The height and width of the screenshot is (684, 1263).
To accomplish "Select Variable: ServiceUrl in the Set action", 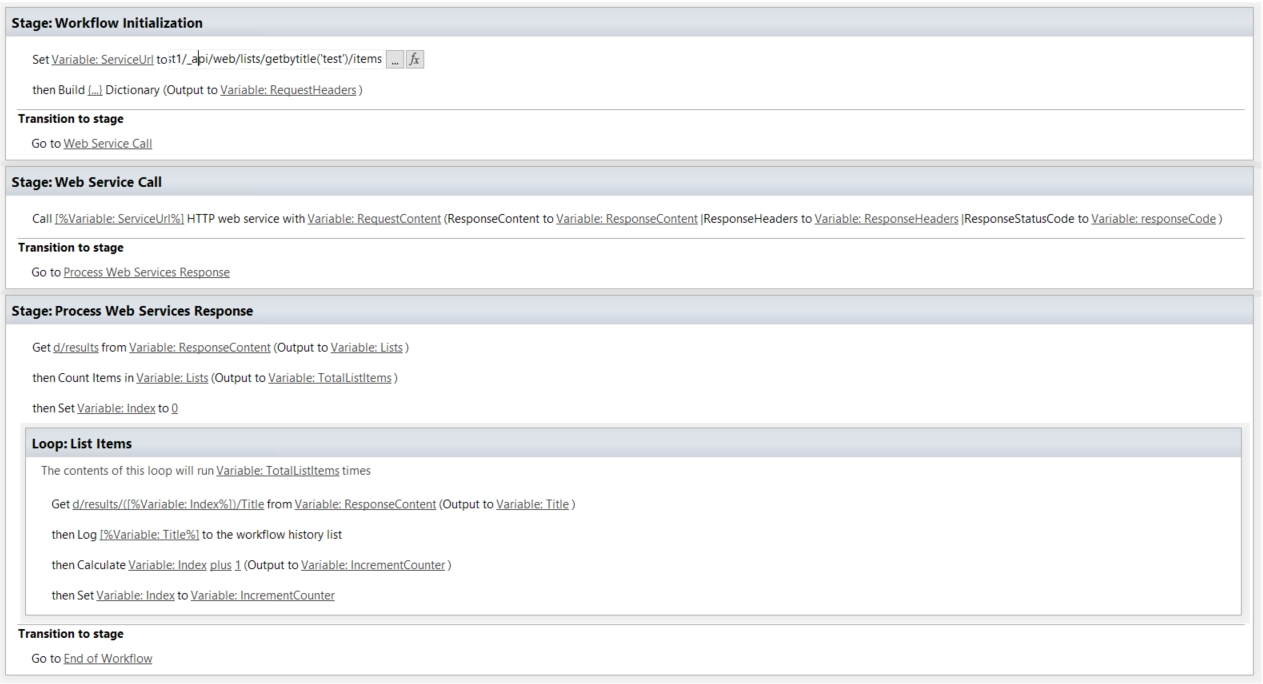I will (x=102, y=60).
